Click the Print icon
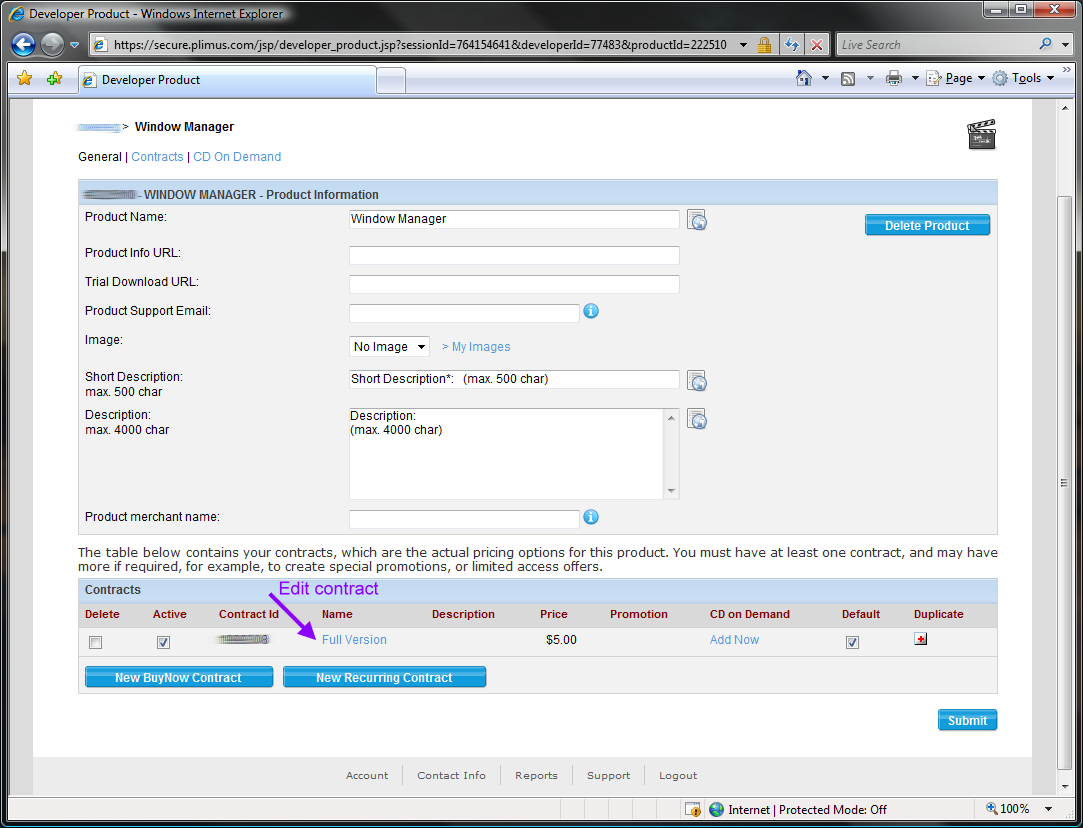This screenshot has width=1083, height=828. 894,79
